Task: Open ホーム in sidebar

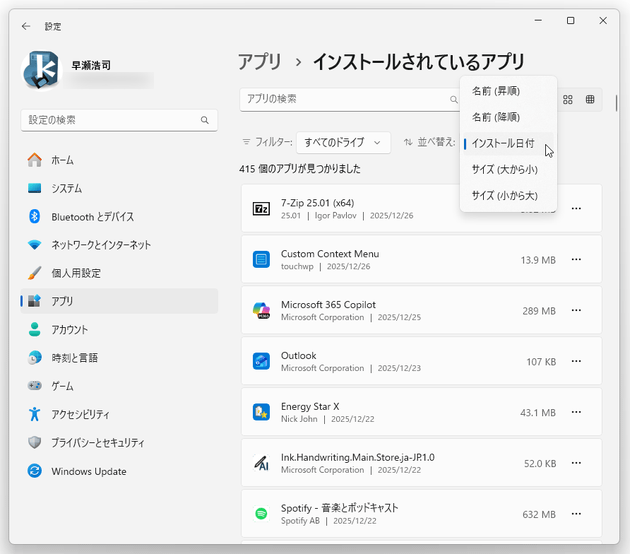Action: 119,160
